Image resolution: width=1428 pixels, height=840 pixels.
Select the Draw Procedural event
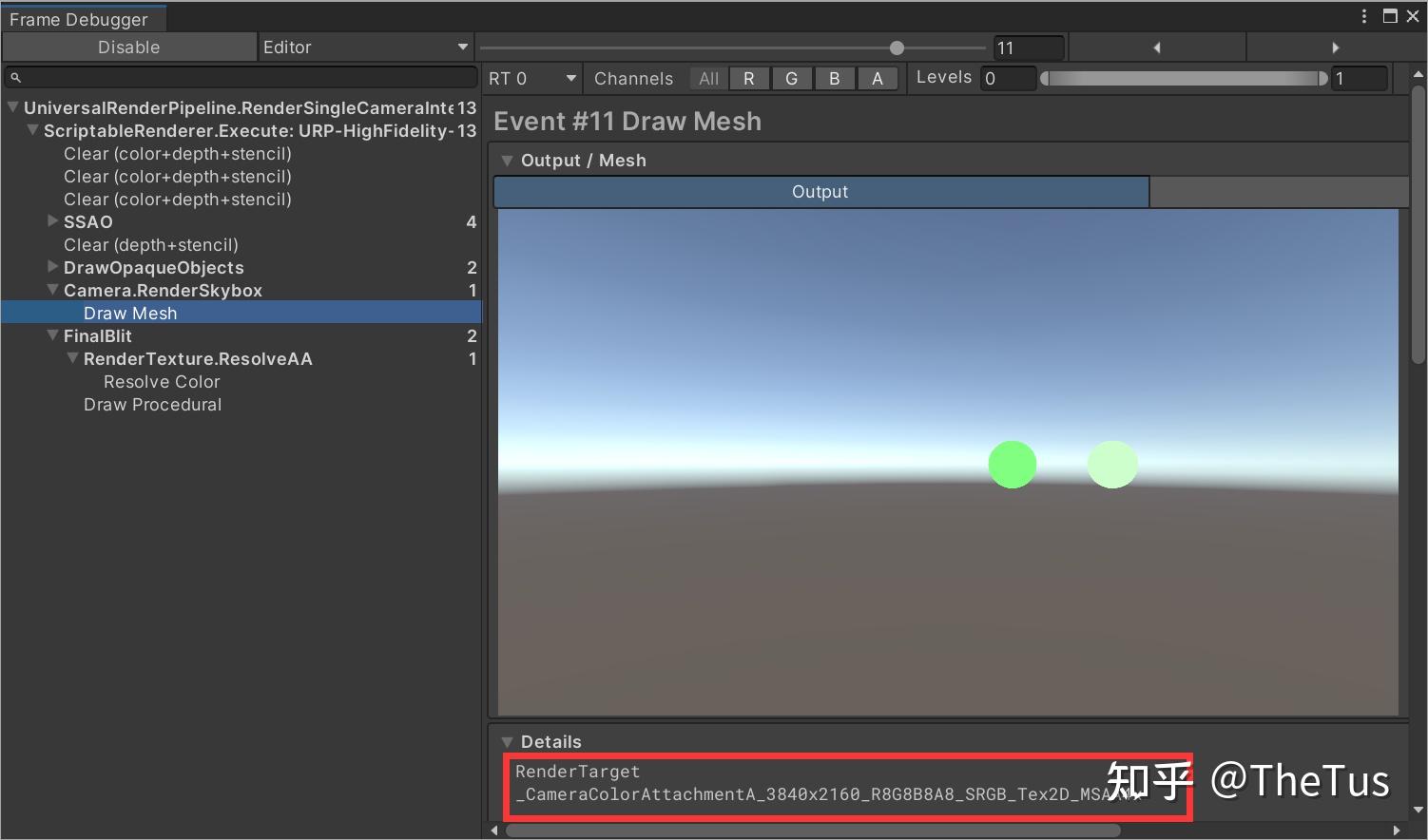point(152,404)
